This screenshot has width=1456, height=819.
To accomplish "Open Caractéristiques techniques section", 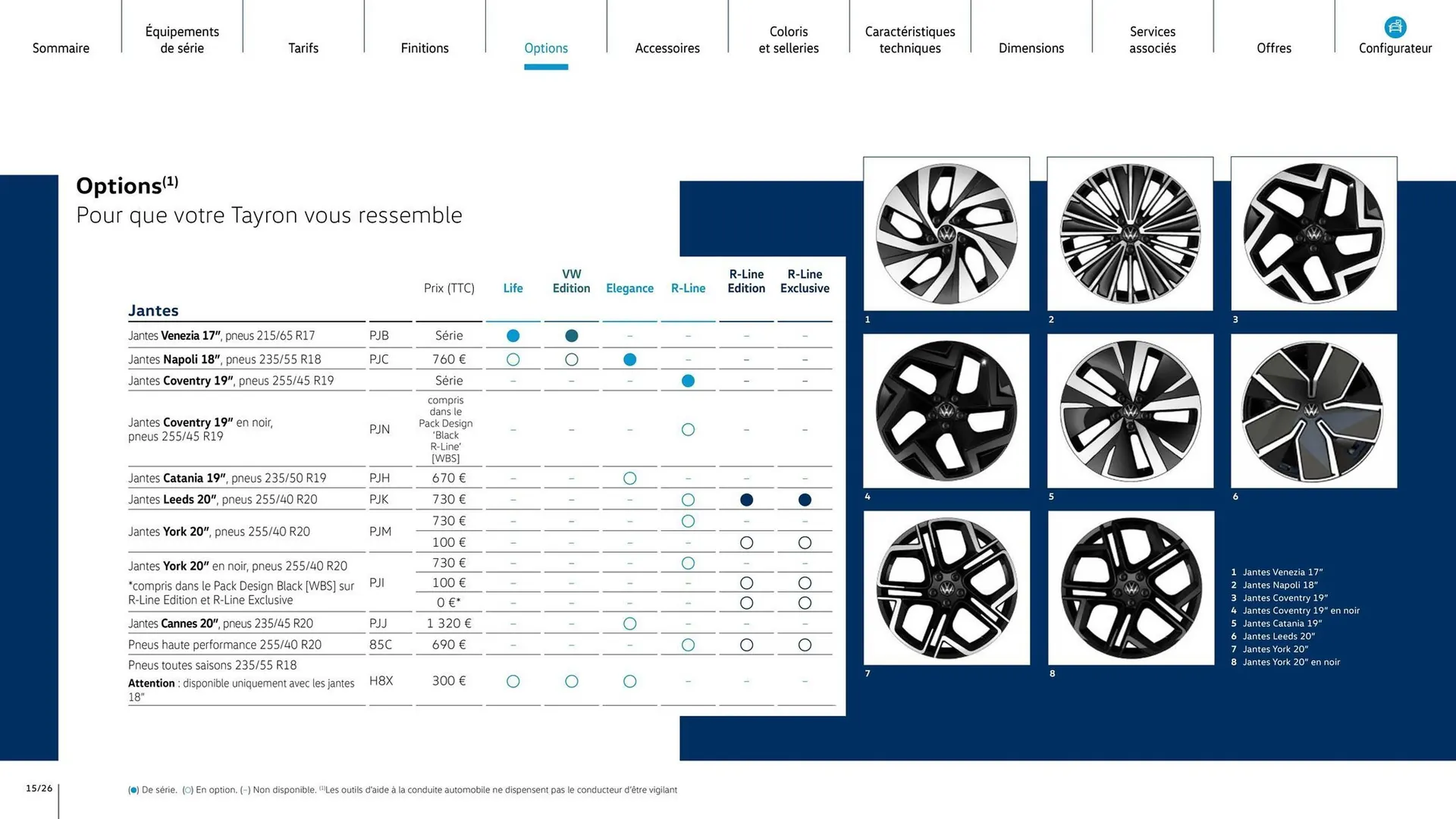I will pyautogui.click(x=910, y=39).
